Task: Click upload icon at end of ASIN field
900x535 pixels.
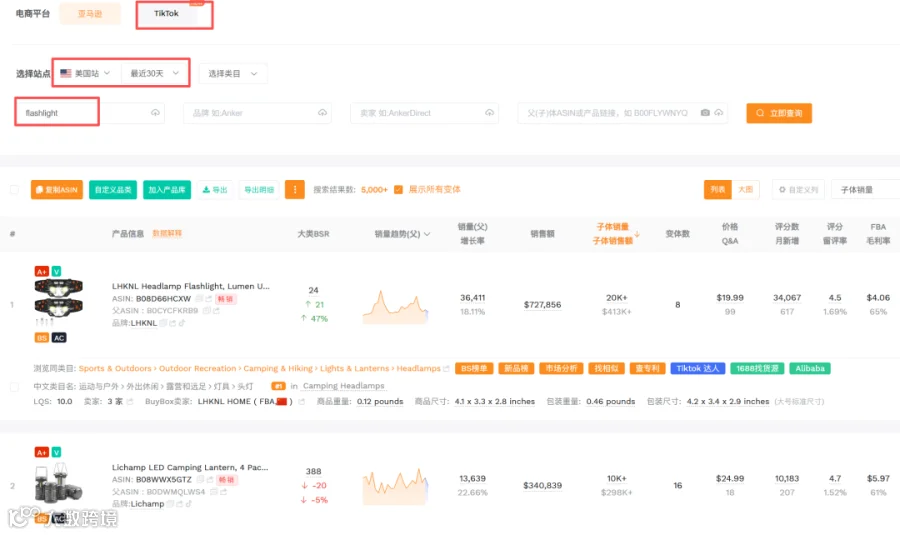Action: (718, 113)
